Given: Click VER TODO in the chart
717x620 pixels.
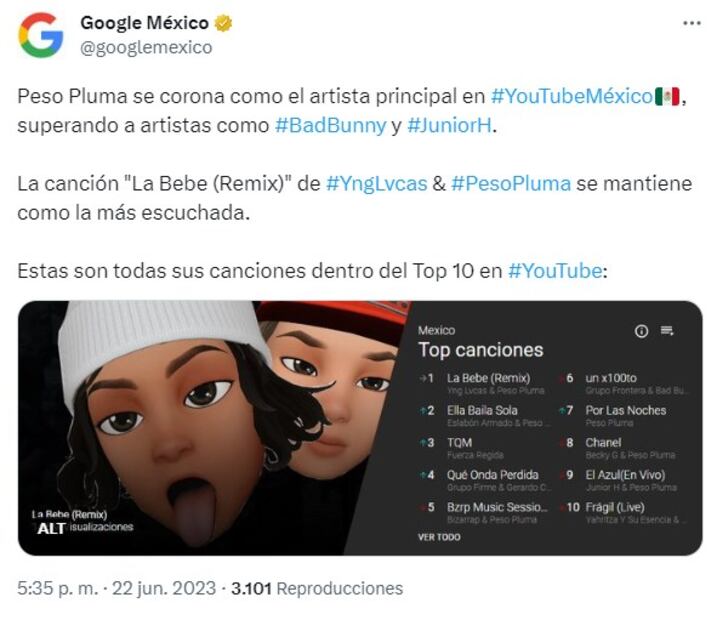Looking at the screenshot, I should click(439, 537).
